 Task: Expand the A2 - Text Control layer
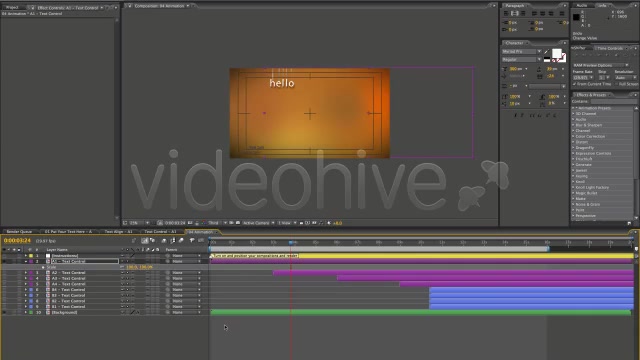click(26, 272)
